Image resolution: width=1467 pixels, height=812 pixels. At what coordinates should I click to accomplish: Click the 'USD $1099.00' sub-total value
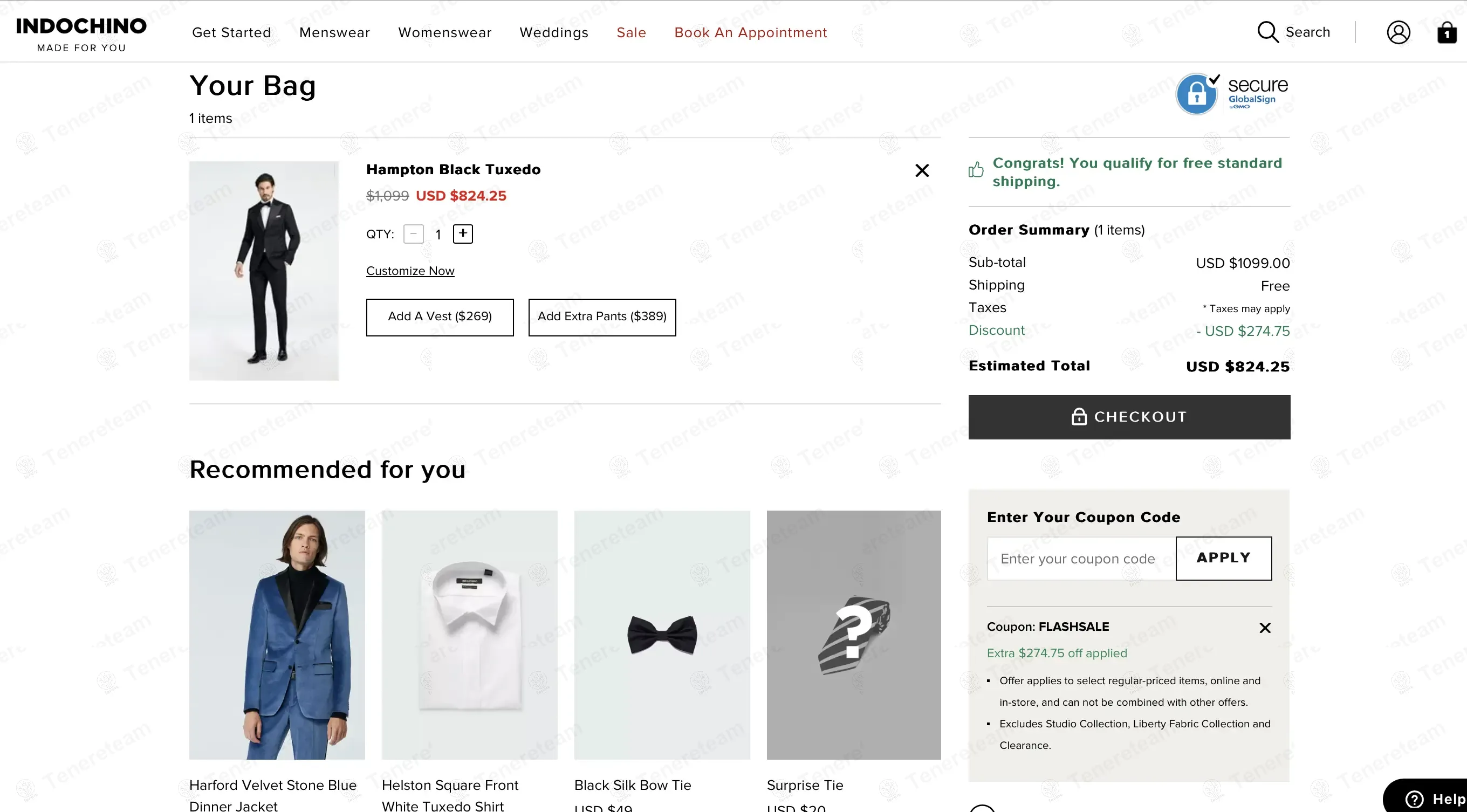click(1243, 263)
